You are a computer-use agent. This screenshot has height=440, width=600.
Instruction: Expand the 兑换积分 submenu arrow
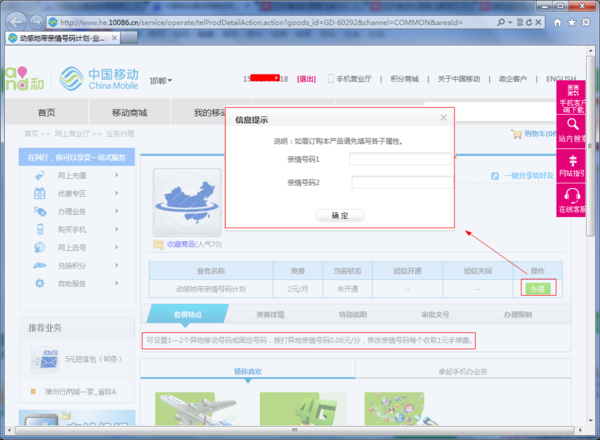pos(117,265)
